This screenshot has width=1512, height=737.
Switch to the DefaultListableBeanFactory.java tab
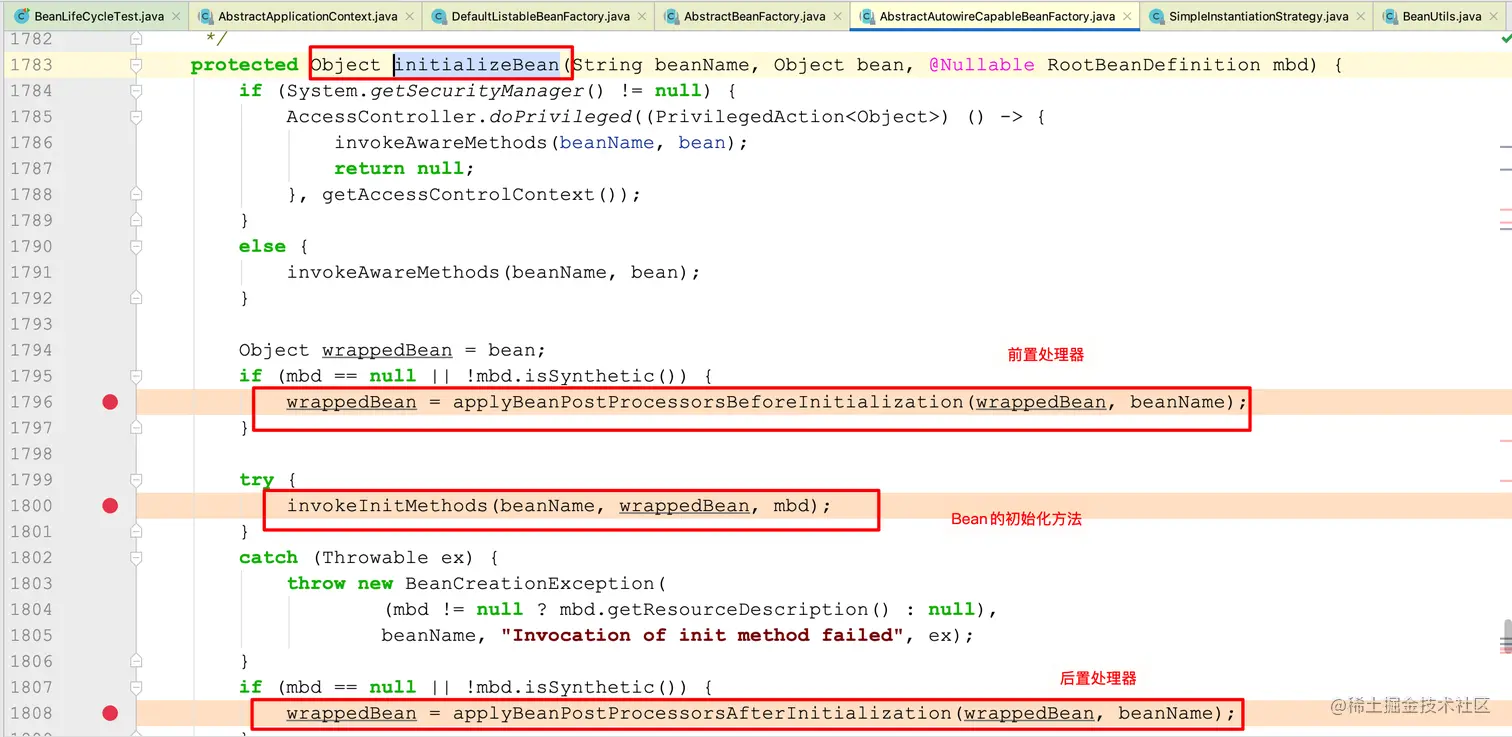click(540, 17)
